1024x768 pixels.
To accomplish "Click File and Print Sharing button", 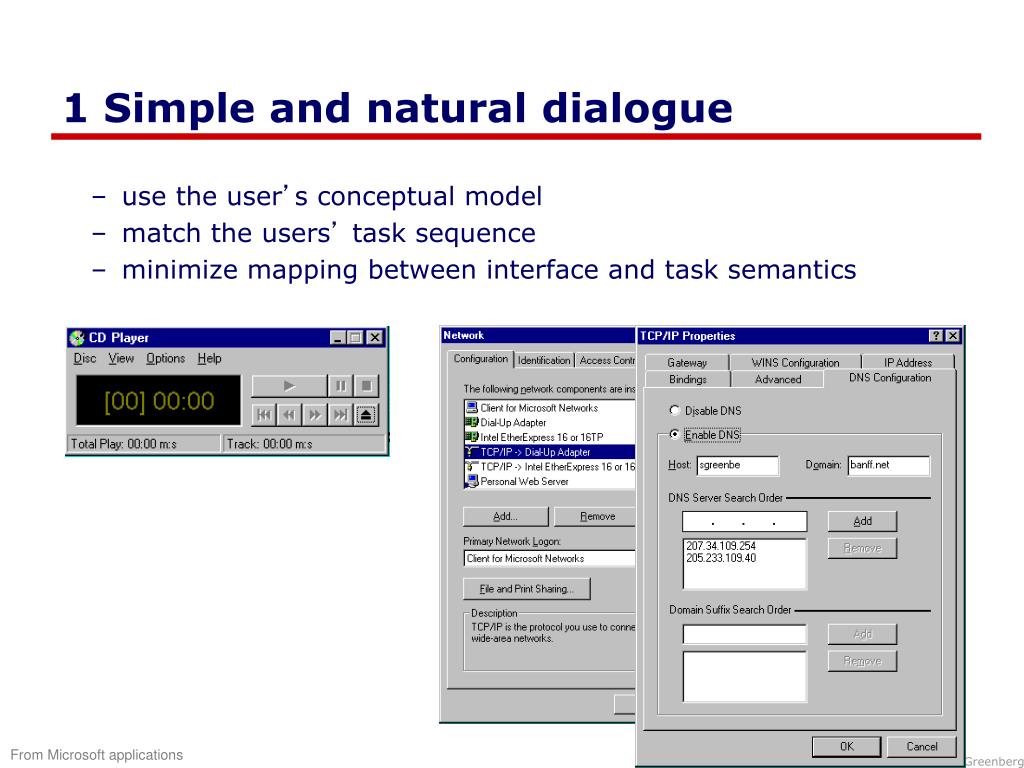I will 526,588.
